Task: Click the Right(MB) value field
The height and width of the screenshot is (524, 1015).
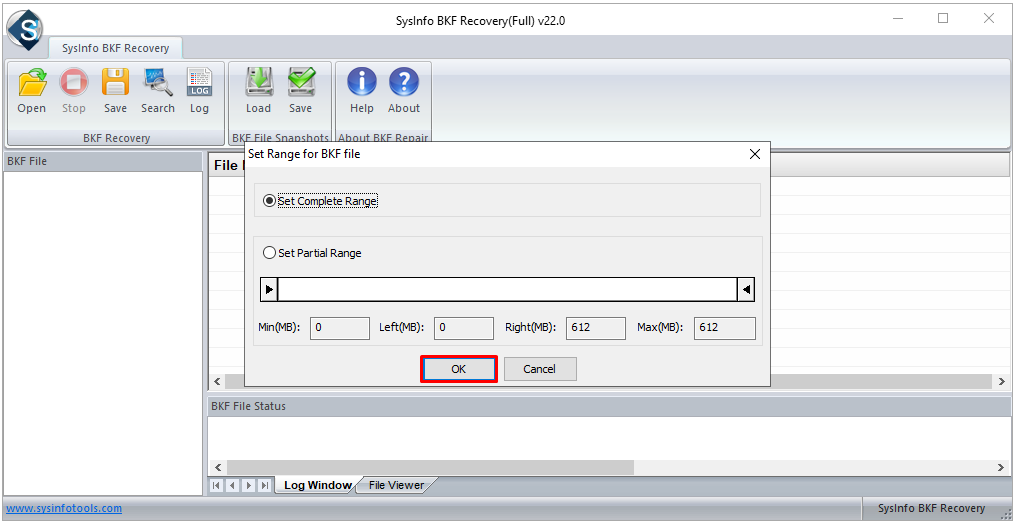Action: pos(596,328)
